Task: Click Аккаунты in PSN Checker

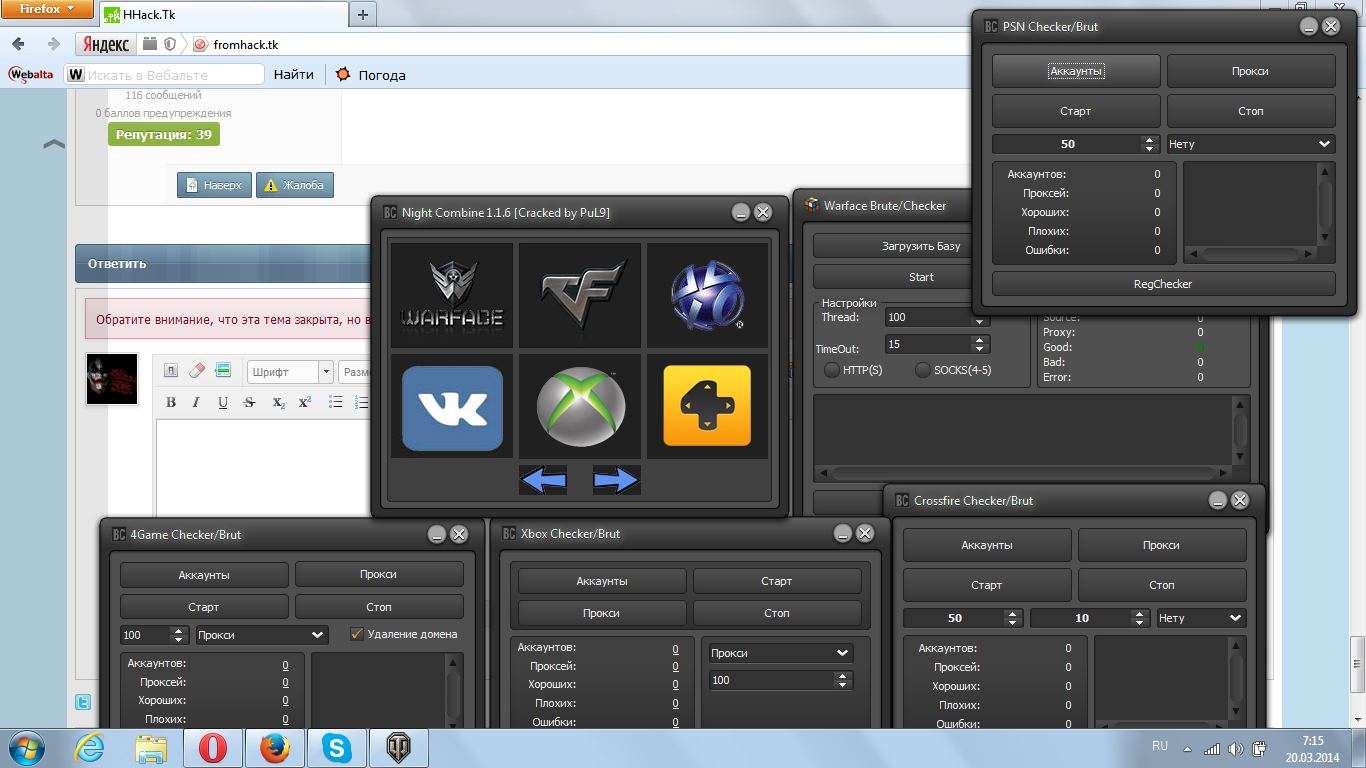Action: (x=1076, y=71)
